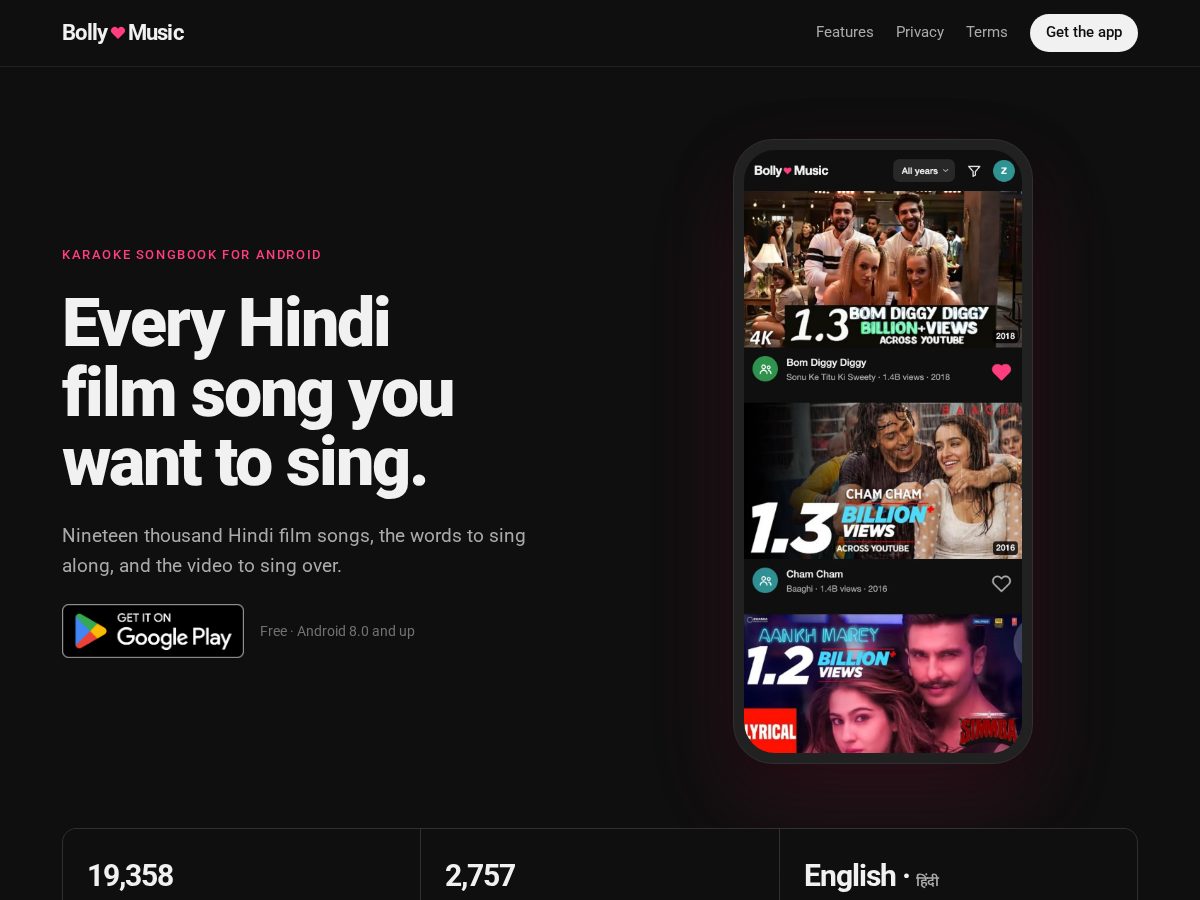Viewport: 1200px width, 900px height.
Task: Open the Privacy nav link
Action: [x=920, y=32]
